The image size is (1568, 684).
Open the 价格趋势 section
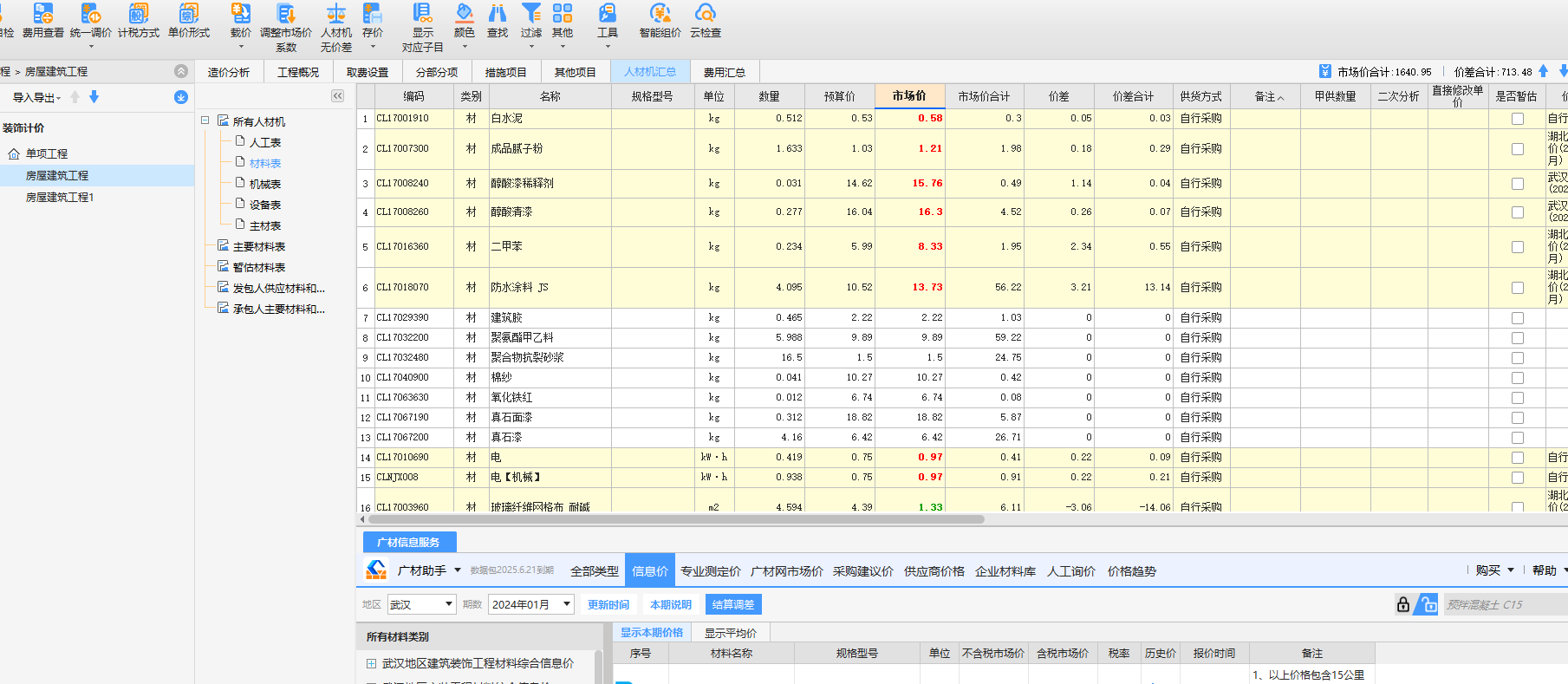pyautogui.click(x=1132, y=571)
